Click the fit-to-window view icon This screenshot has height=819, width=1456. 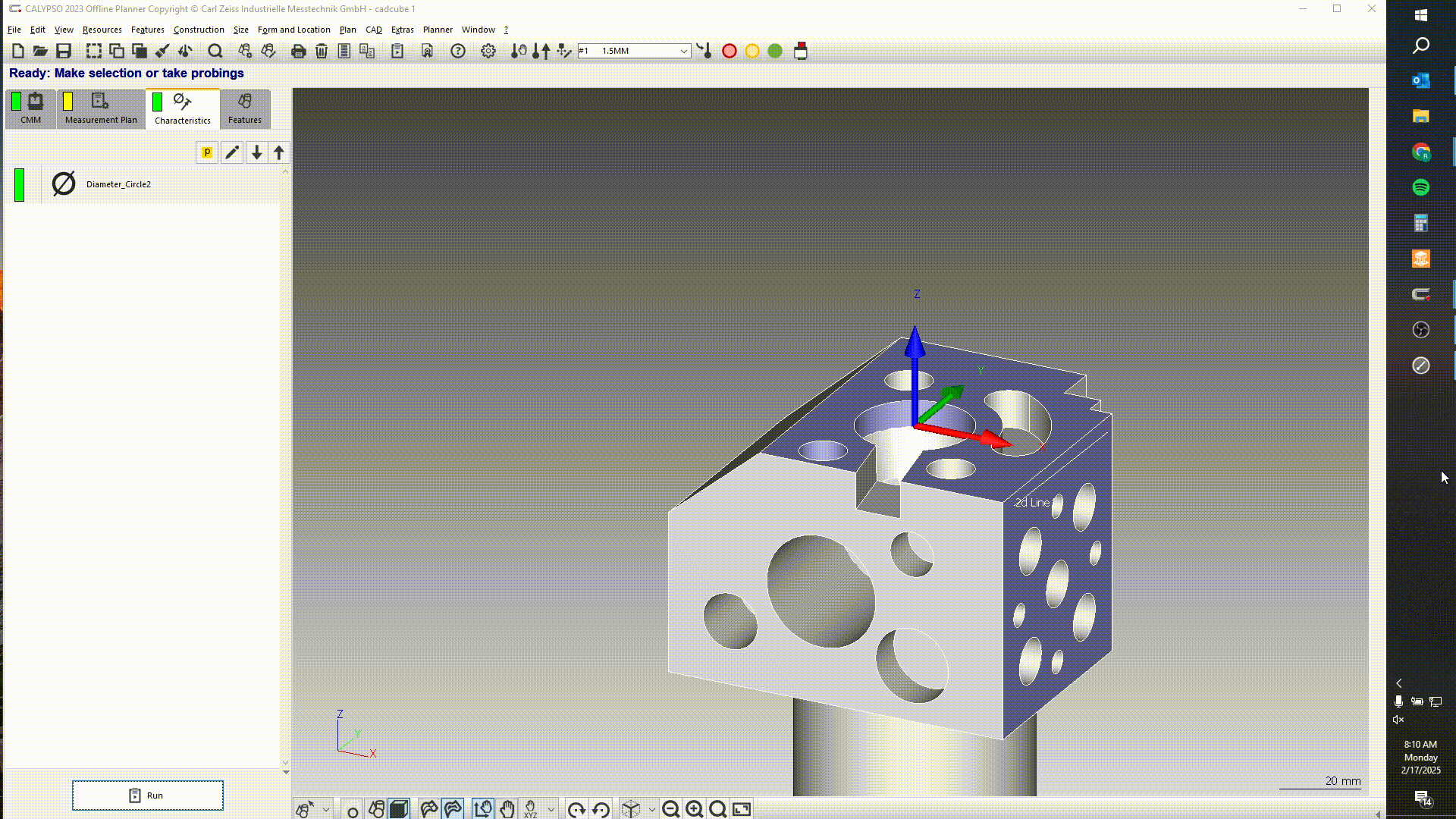(x=742, y=809)
